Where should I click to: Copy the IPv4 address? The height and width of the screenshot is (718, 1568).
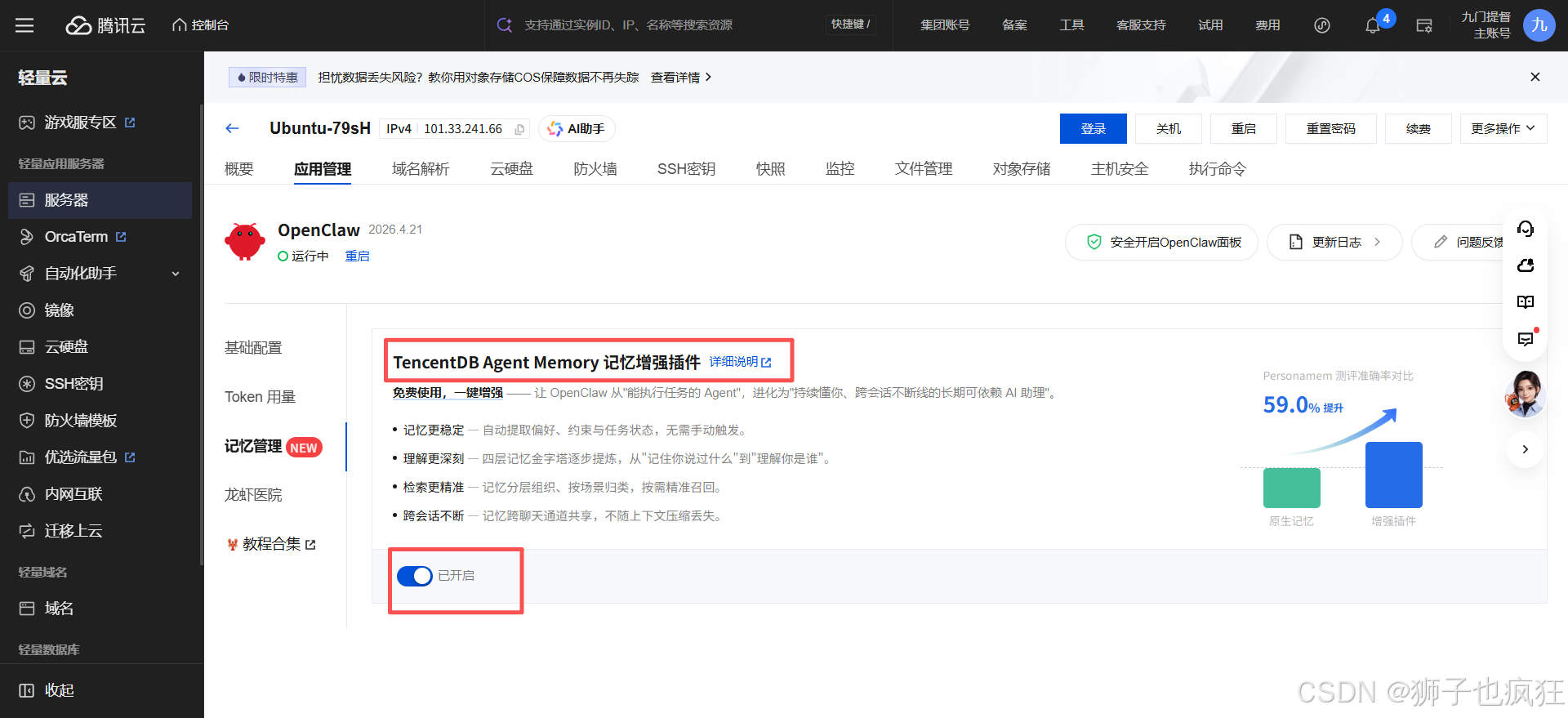pos(519,129)
